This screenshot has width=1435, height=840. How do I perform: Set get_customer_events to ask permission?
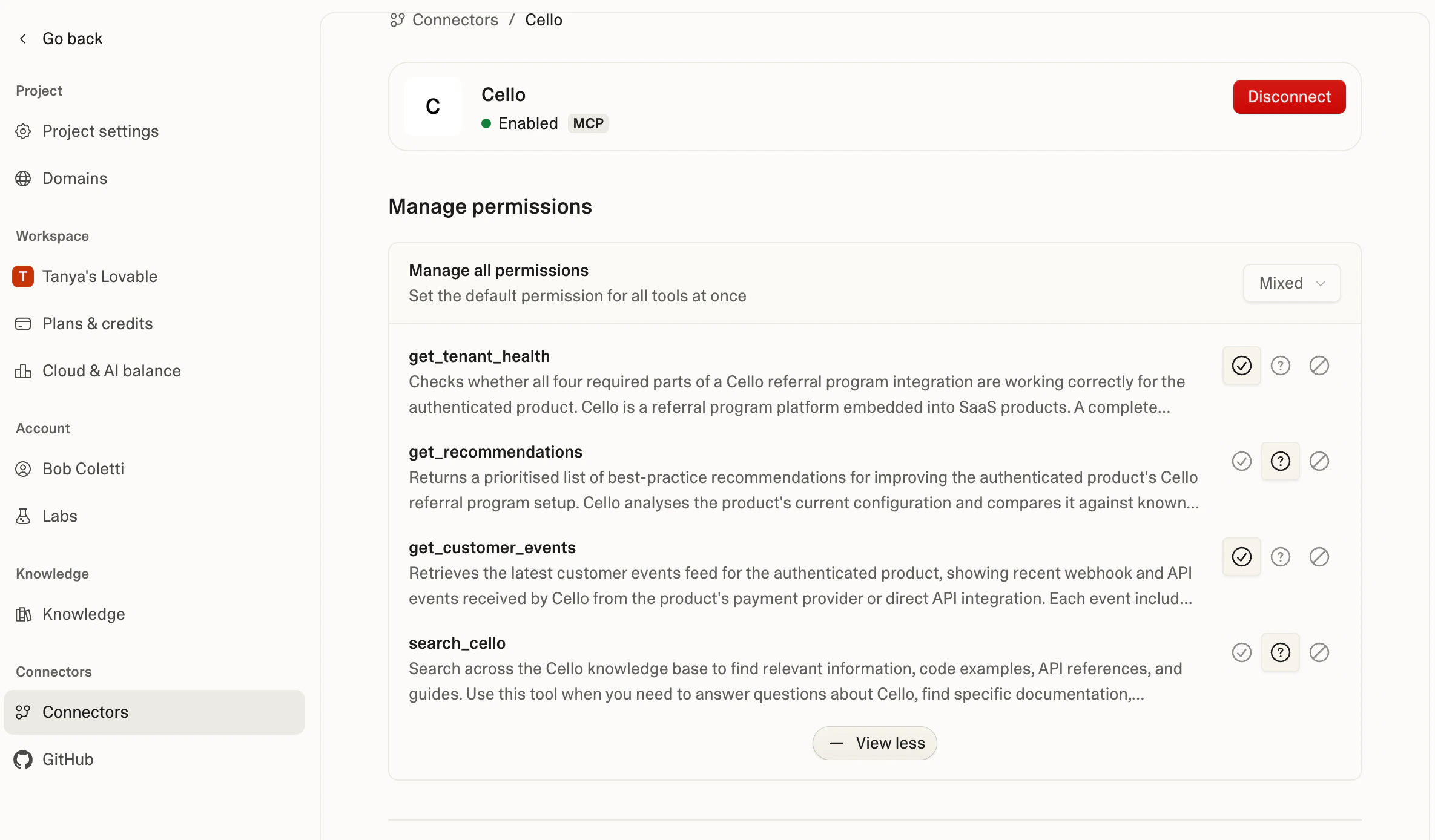[1280, 557]
